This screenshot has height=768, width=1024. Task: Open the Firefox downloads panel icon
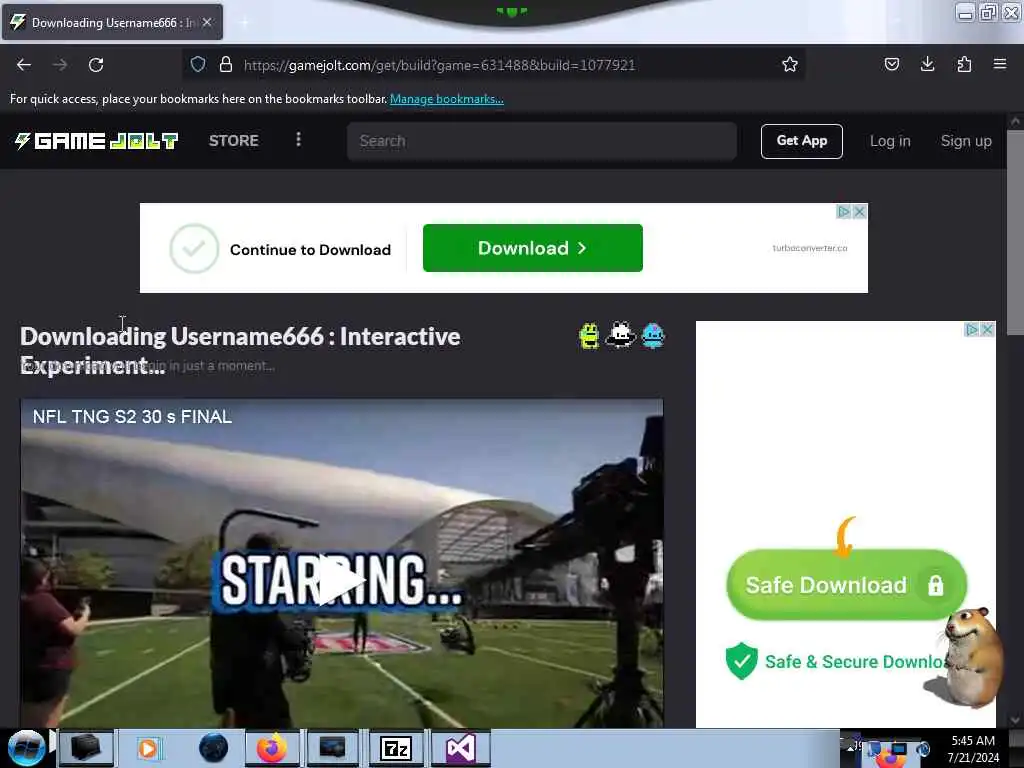click(x=927, y=64)
